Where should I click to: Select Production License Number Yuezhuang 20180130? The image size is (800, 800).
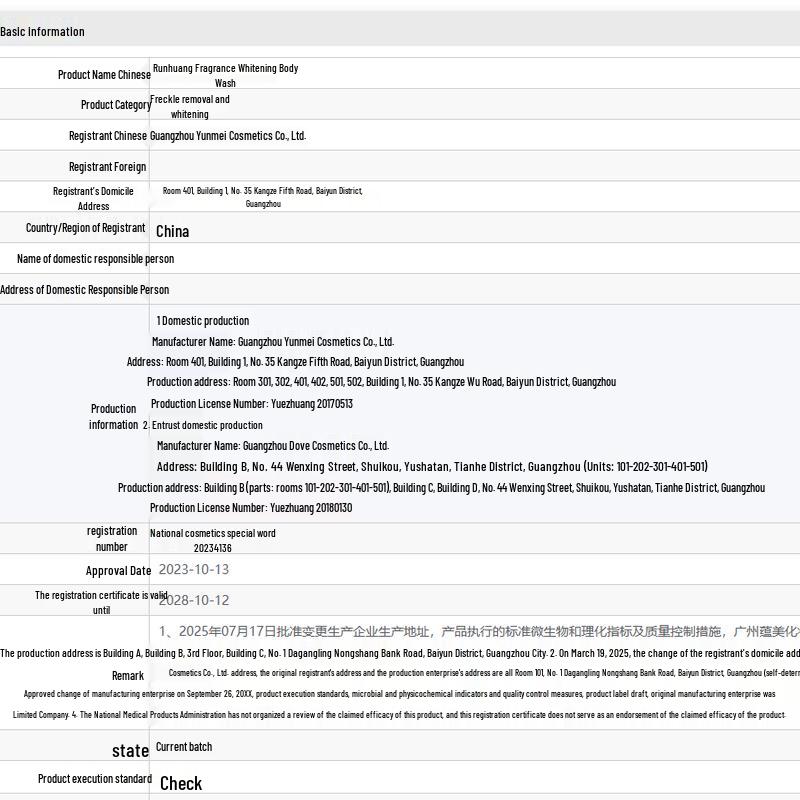pyautogui.click(x=251, y=508)
